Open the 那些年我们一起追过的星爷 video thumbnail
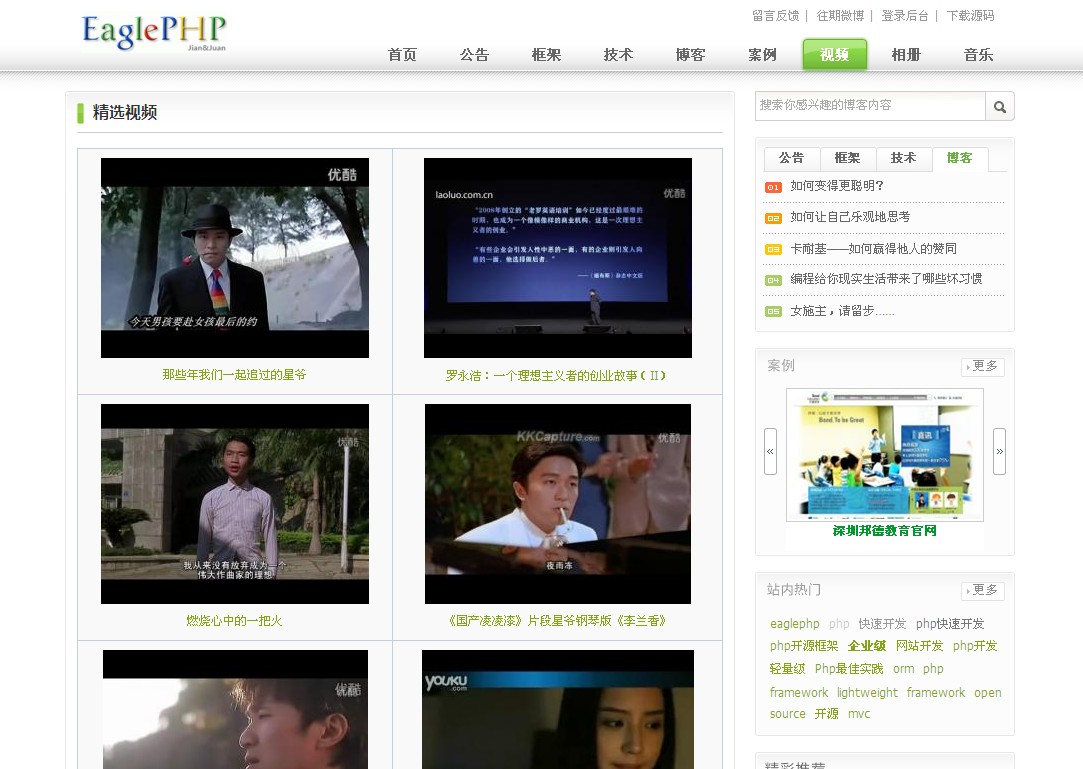Viewport: 1083px width, 769px height. coord(235,258)
